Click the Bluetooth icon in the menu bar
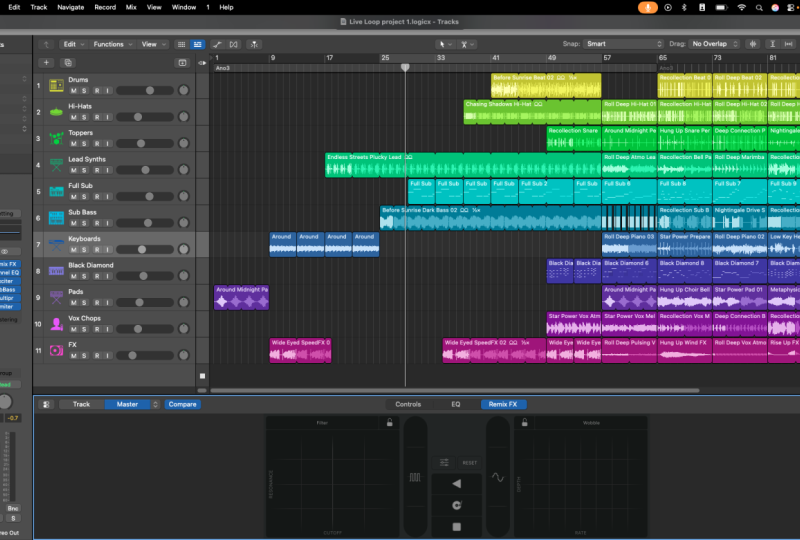This screenshot has height=540, width=800. 685,8
